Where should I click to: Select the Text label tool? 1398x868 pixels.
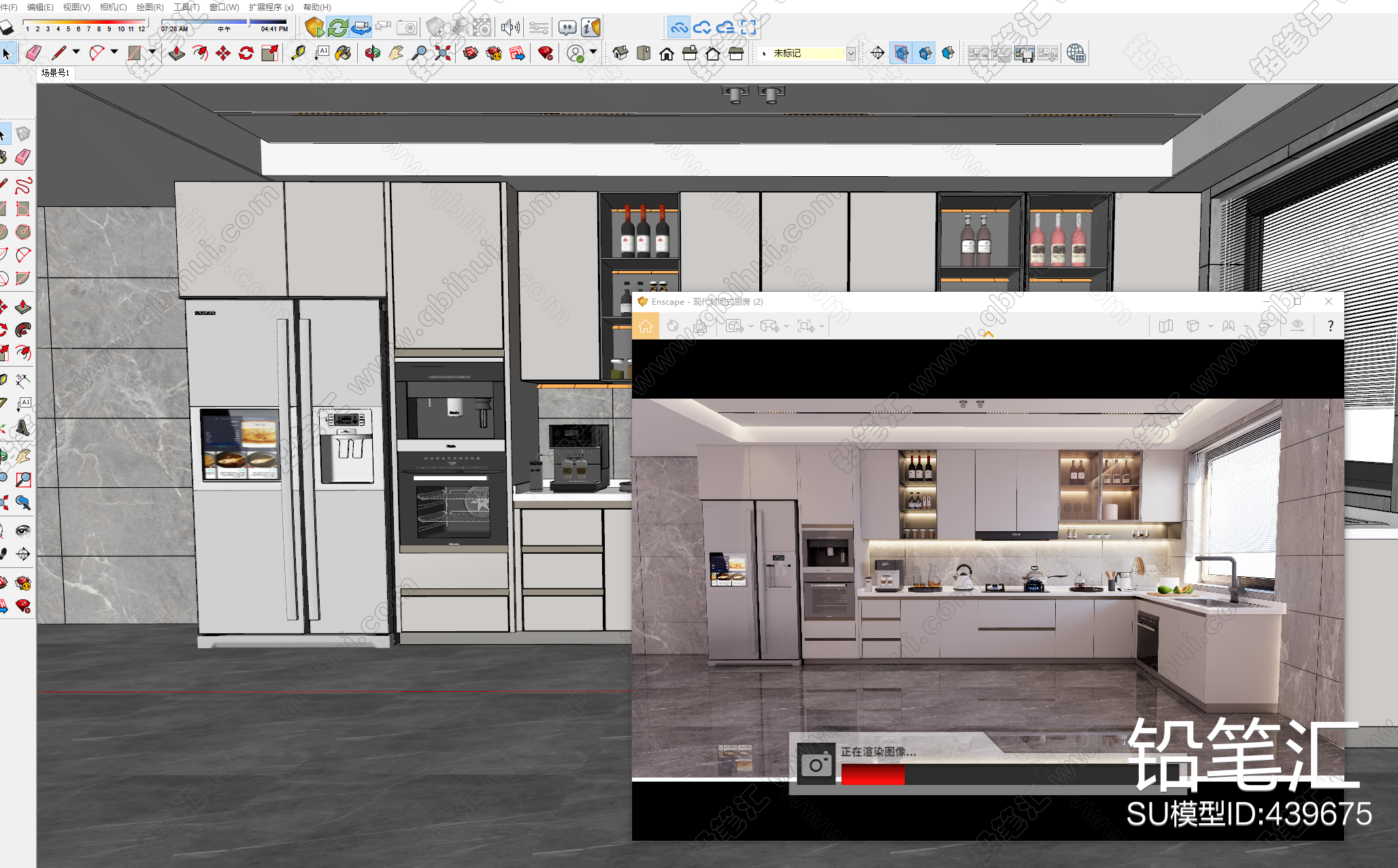pyautogui.click(x=321, y=53)
